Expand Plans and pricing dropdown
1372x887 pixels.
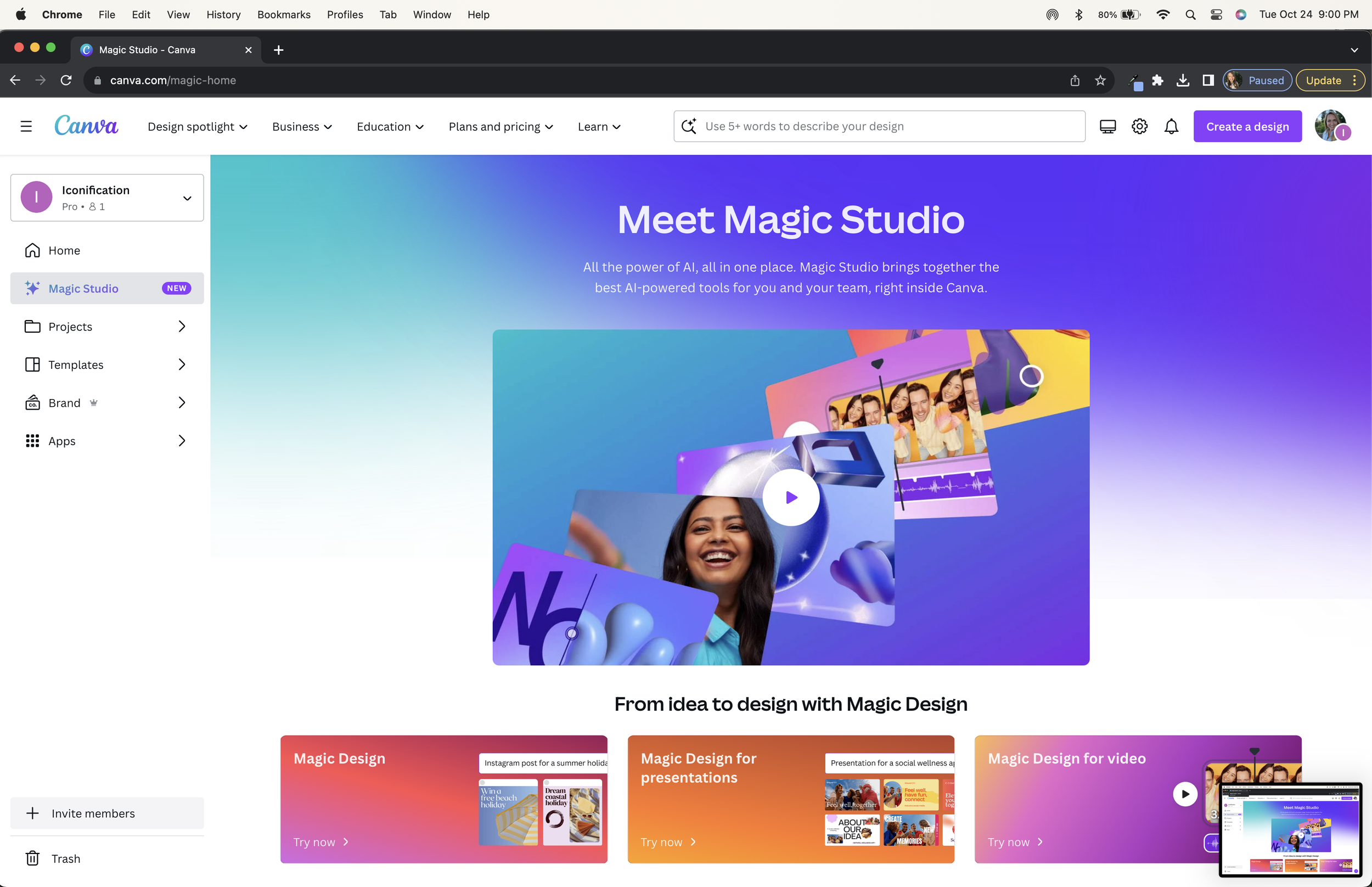click(x=501, y=126)
